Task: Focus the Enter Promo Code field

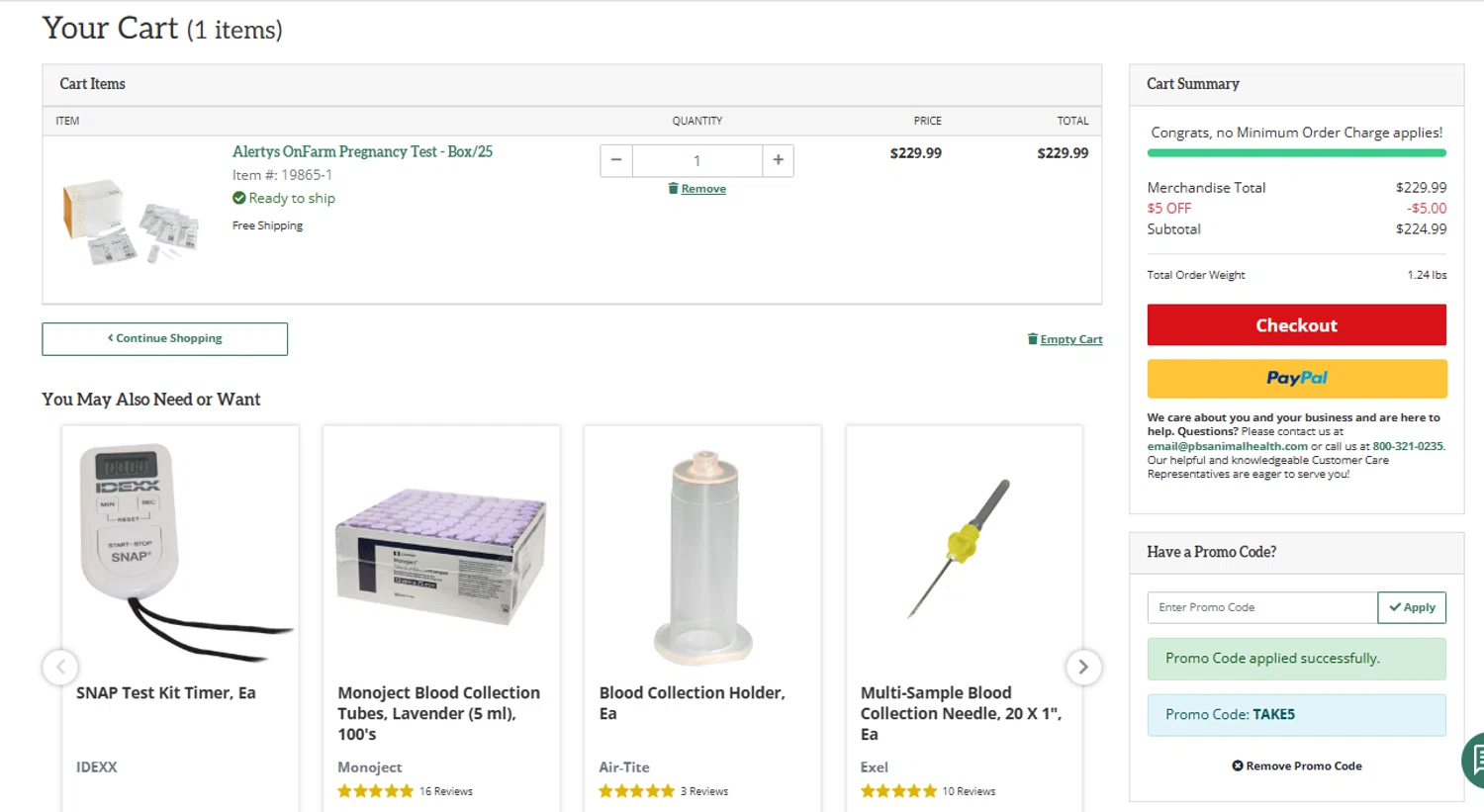Action: click(1262, 607)
